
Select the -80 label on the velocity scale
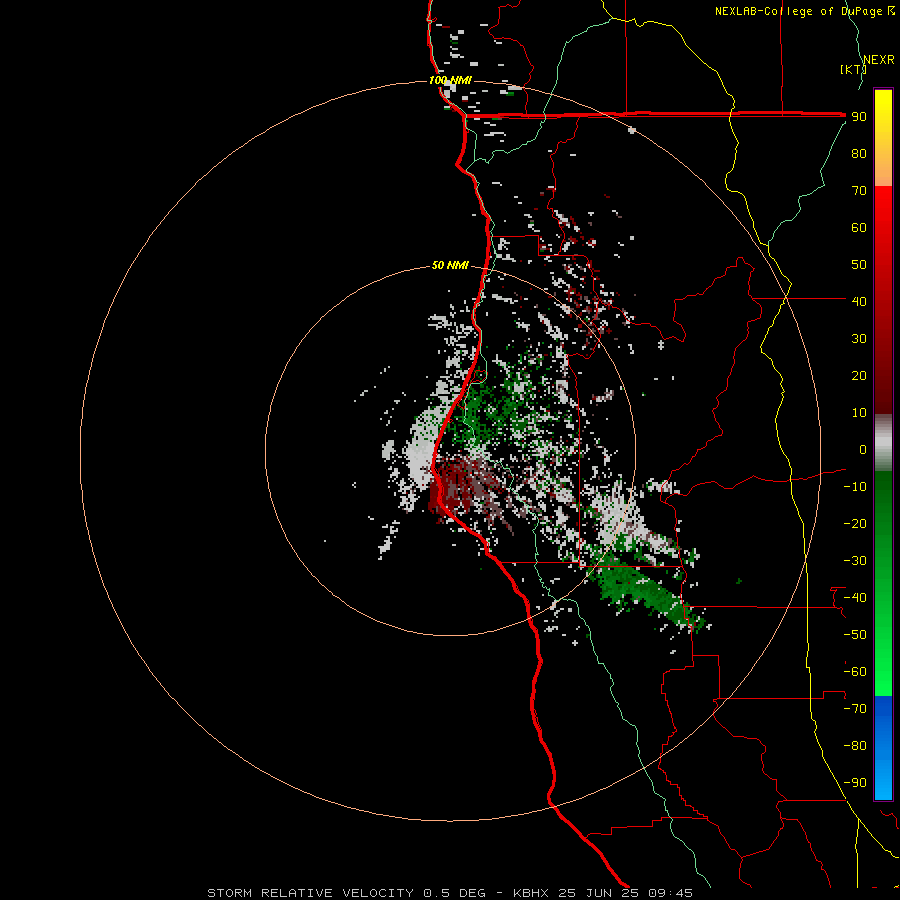pyautogui.click(x=855, y=746)
